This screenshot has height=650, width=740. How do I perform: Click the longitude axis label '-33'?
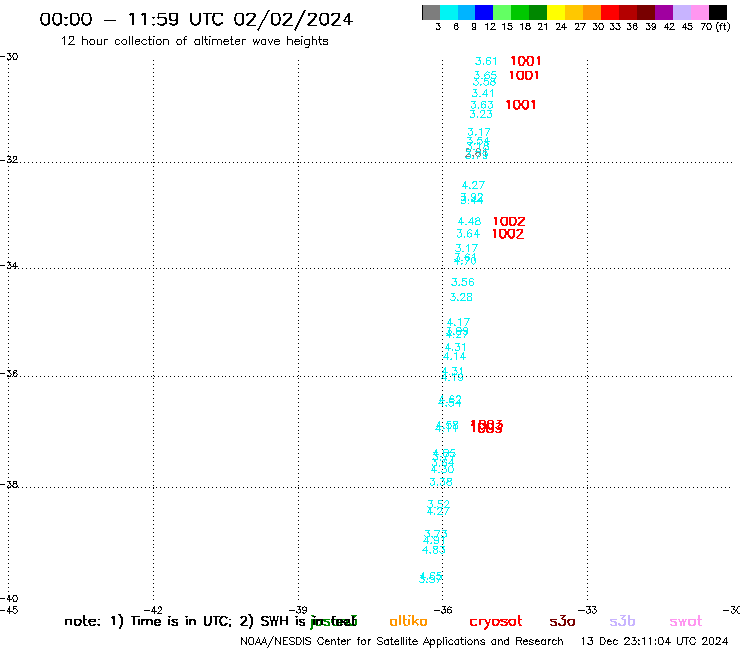tap(587, 610)
